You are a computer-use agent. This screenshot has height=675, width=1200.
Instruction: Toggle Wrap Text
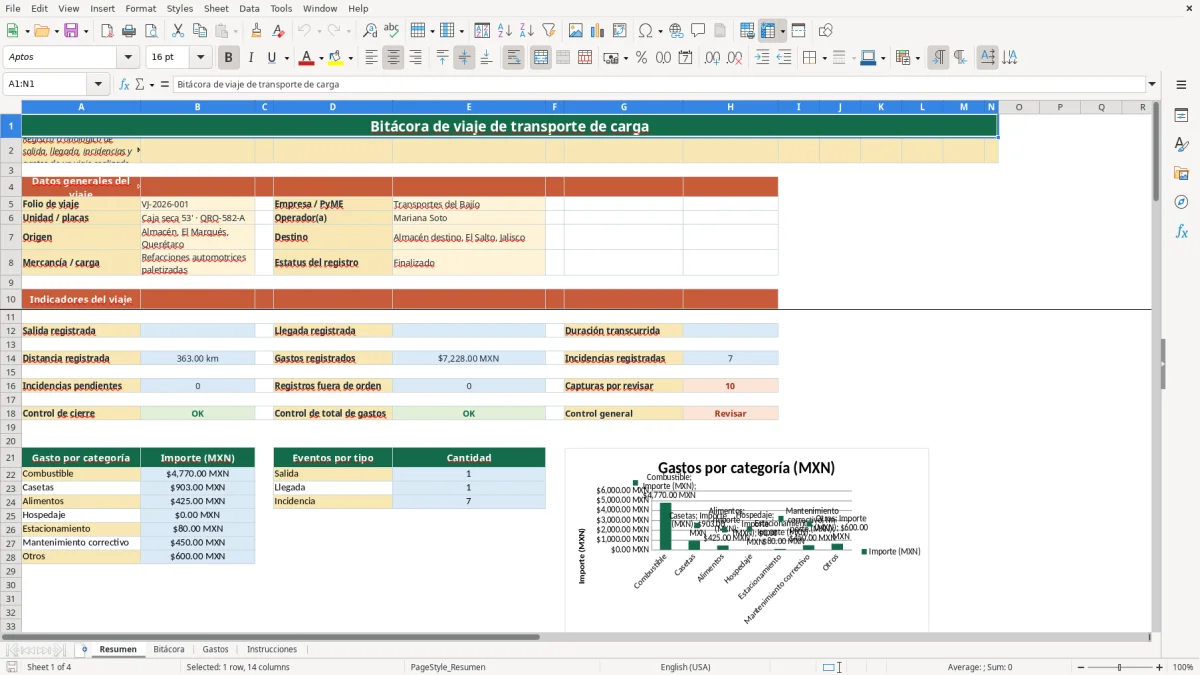tap(513, 58)
